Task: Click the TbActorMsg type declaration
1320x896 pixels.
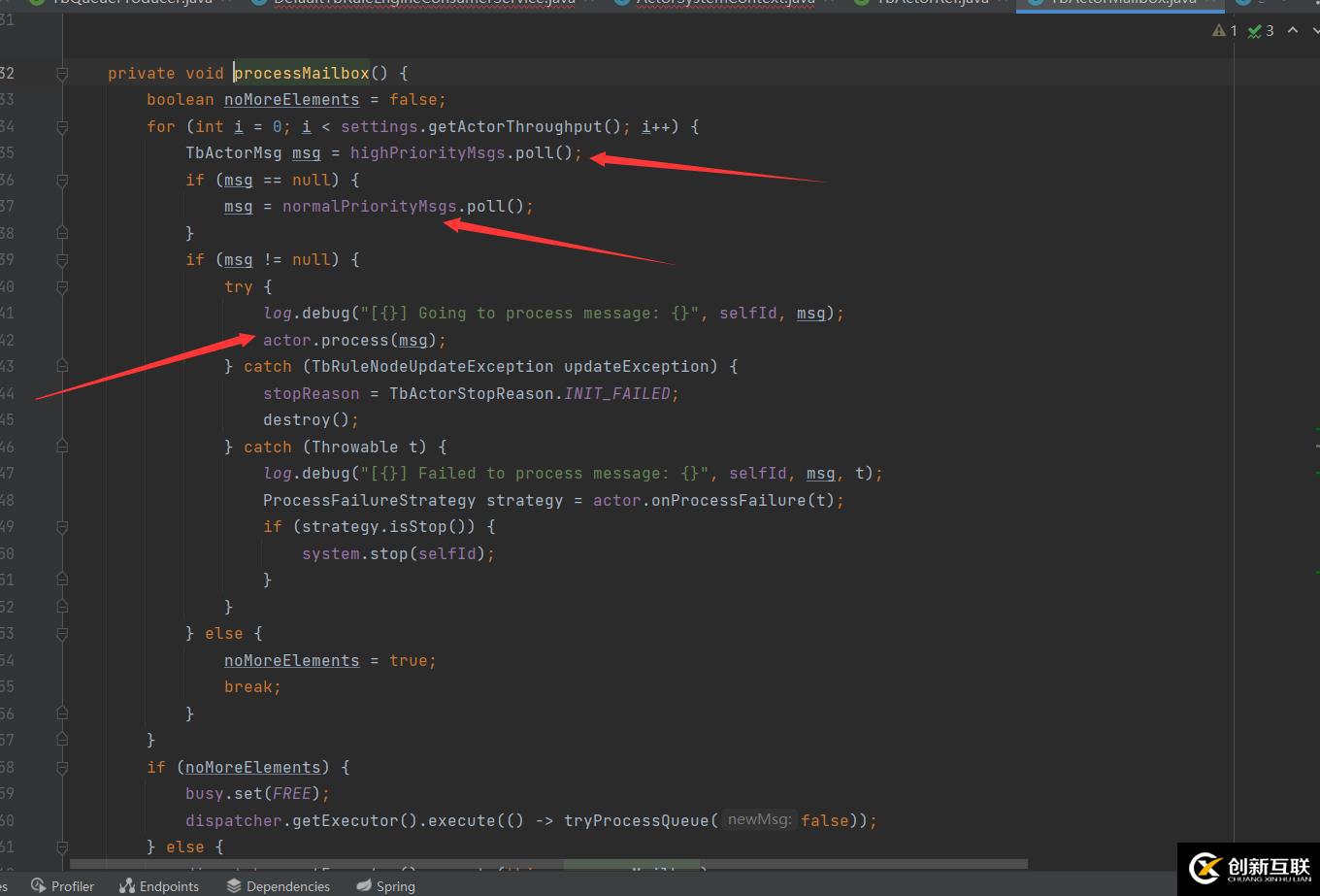Action: click(234, 152)
